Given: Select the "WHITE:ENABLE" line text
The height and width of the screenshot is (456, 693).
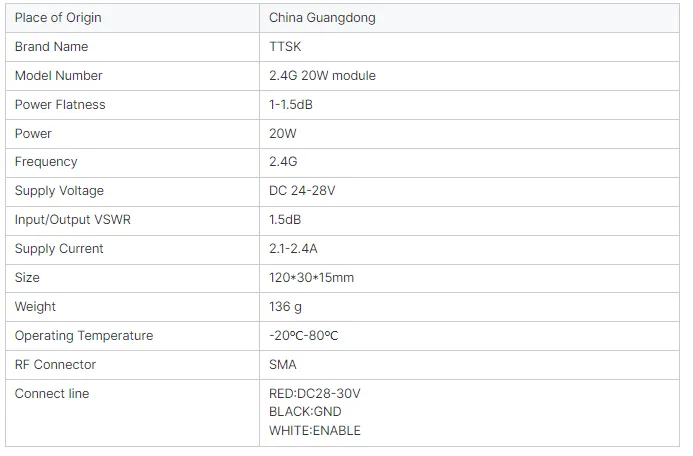Looking at the screenshot, I should click(315, 431).
